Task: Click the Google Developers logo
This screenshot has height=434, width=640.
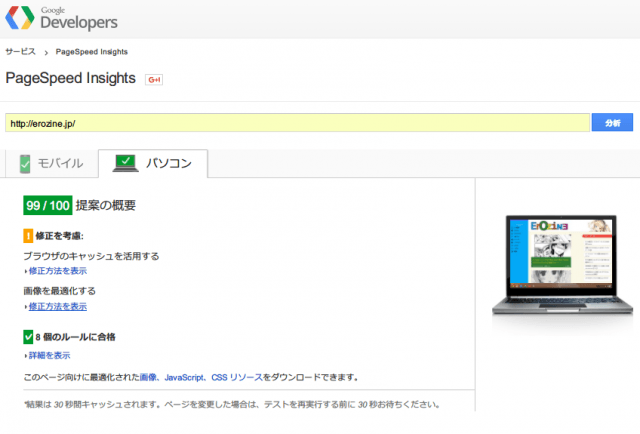Action: click(x=61, y=18)
